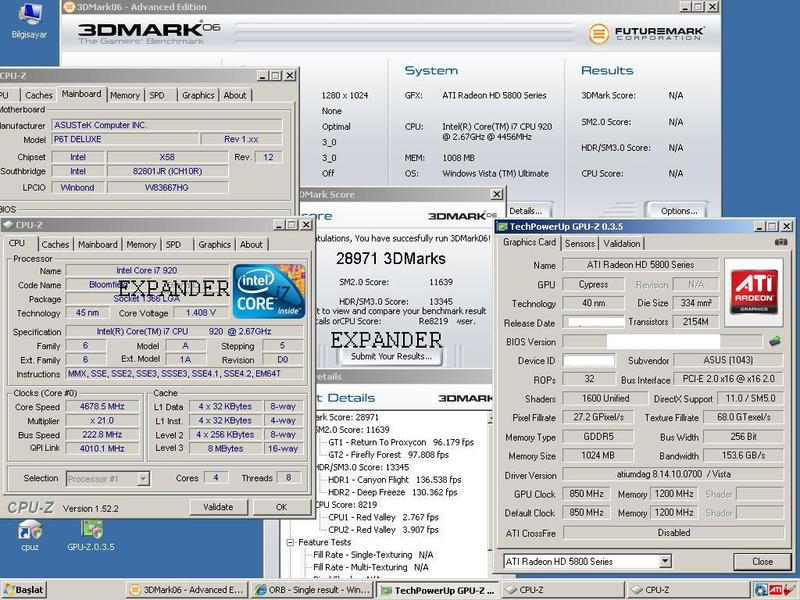Image resolution: width=800 pixels, height=600 pixels.
Task: Click Submit Your Results button
Action: click(391, 356)
